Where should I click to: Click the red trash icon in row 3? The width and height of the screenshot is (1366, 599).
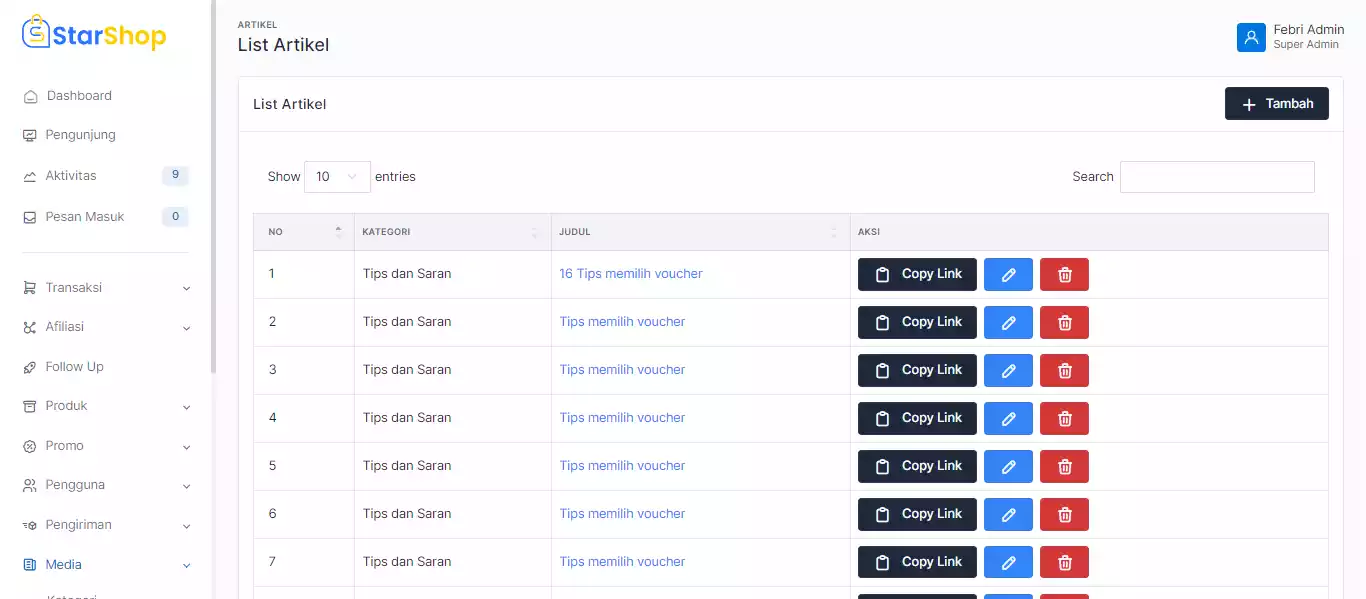pyautogui.click(x=1064, y=371)
